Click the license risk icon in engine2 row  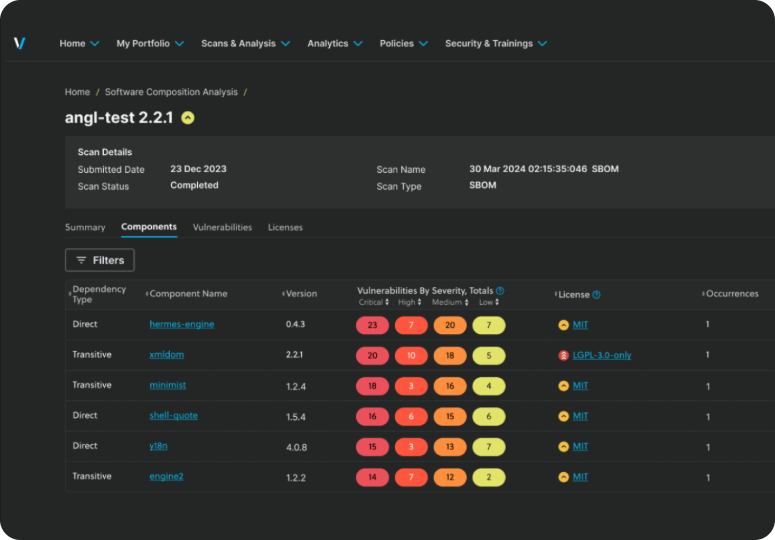[x=563, y=477]
